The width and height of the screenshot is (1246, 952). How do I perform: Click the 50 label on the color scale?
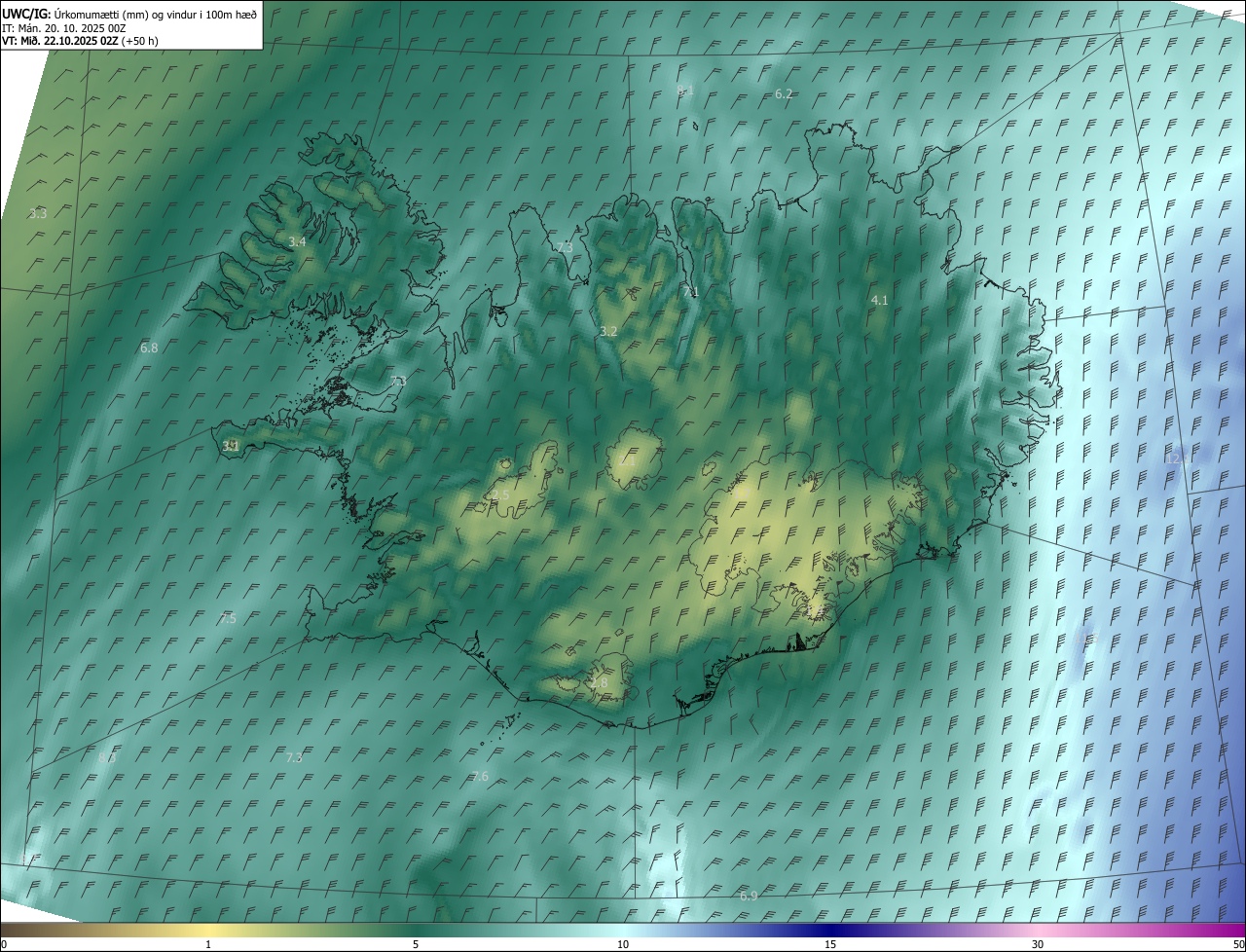pos(1238,944)
